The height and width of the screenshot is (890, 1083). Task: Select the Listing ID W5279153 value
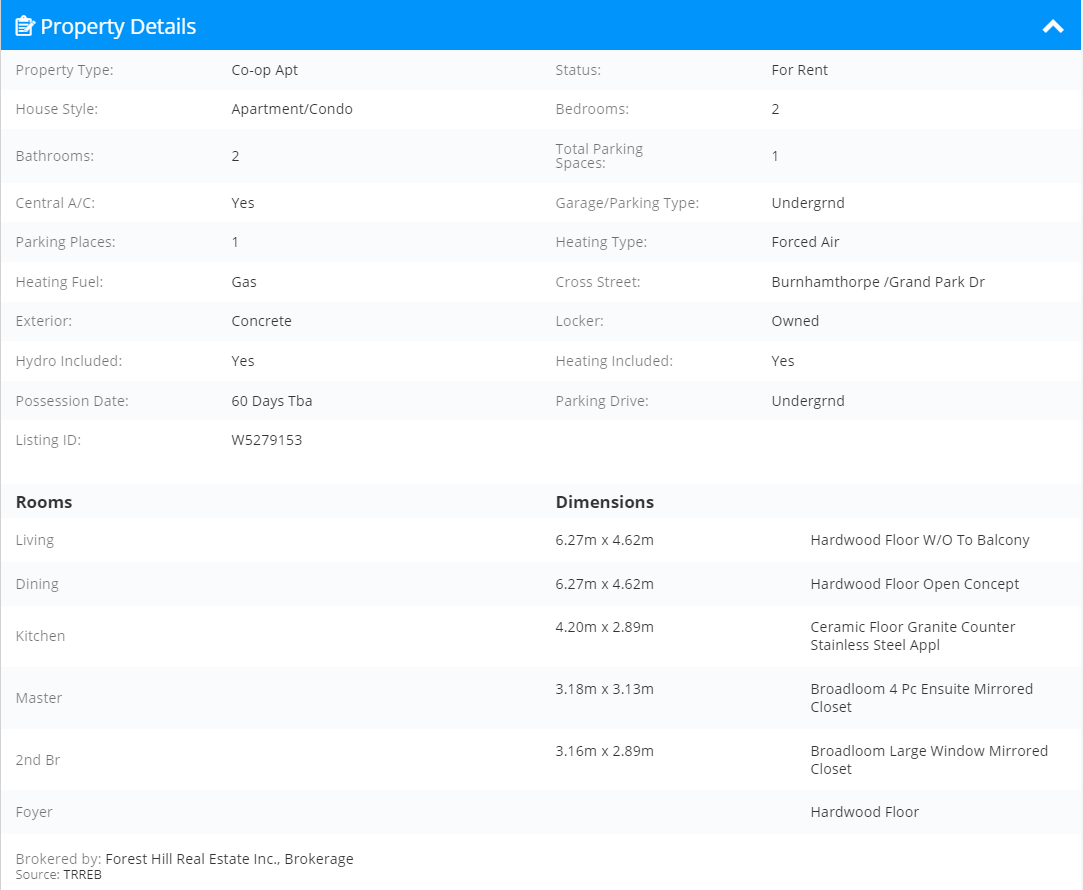(x=267, y=440)
